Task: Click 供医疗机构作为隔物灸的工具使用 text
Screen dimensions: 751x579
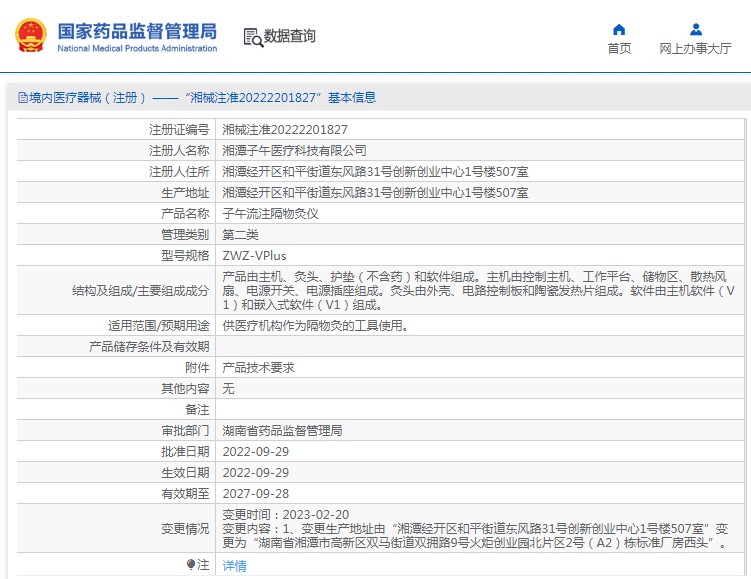Action: click(315, 326)
